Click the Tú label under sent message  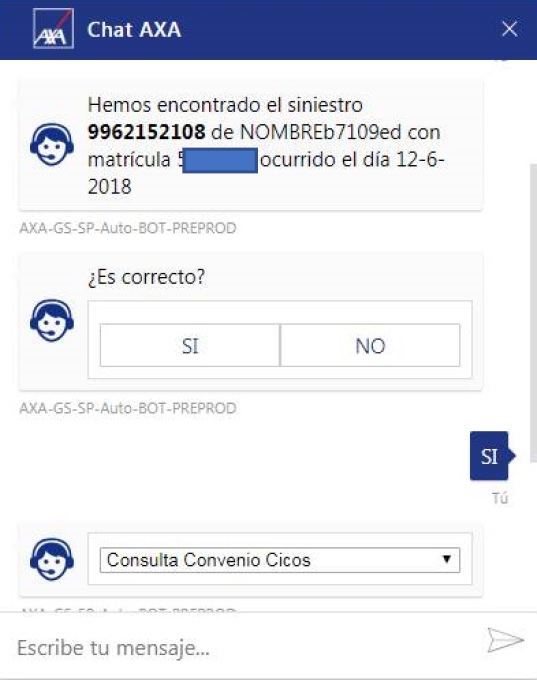[x=500, y=498]
